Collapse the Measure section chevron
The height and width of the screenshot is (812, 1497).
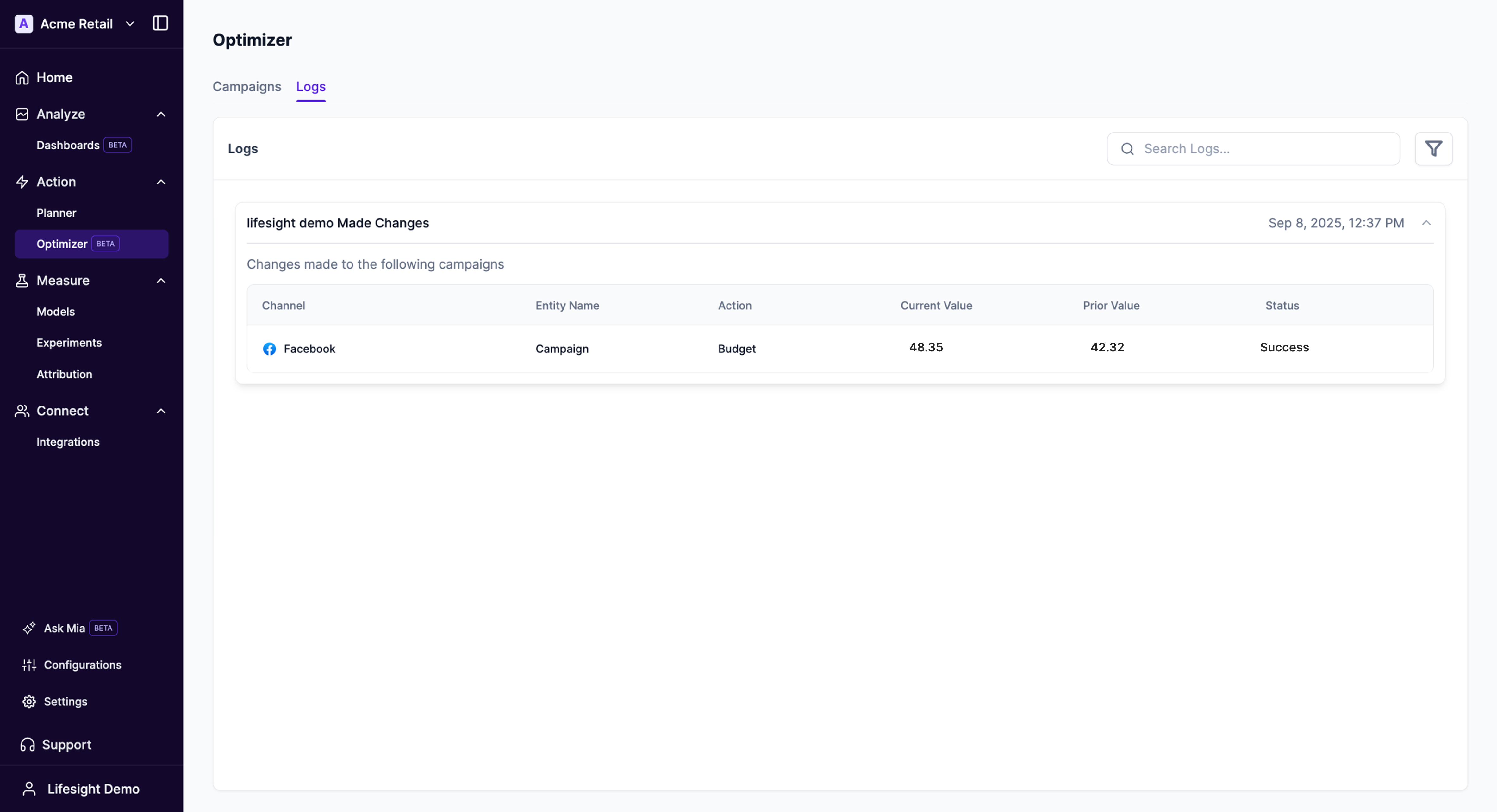[161, 281]
